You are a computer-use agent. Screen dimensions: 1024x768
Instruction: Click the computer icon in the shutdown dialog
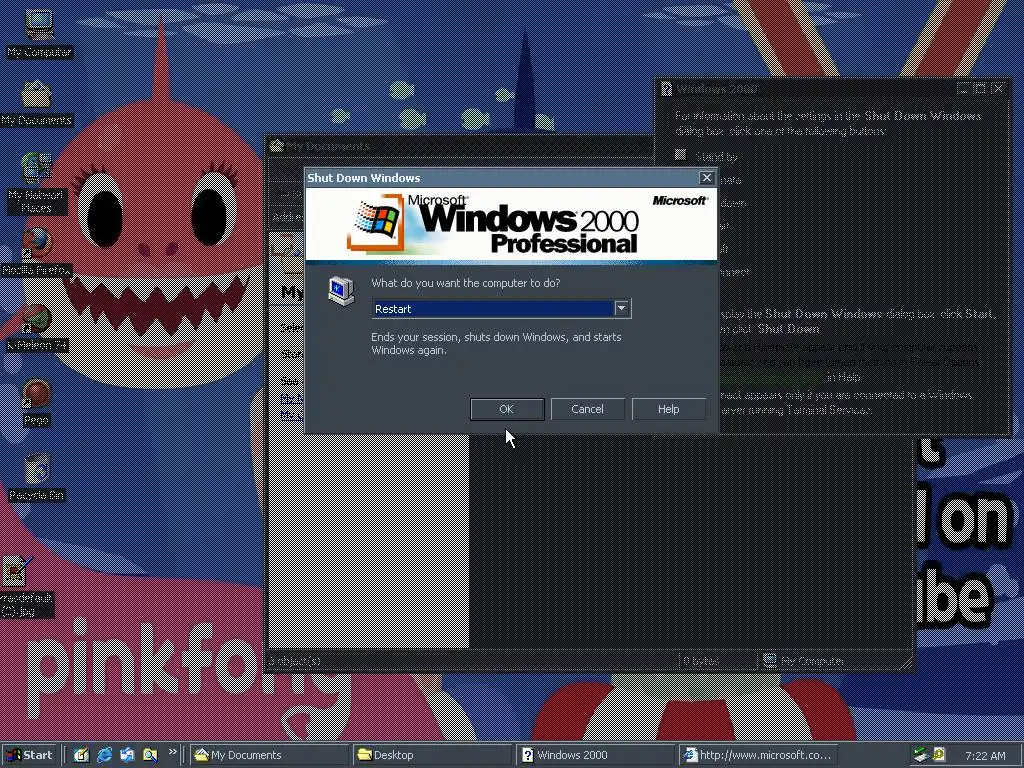pyautogui.click(x=341, y=291)
